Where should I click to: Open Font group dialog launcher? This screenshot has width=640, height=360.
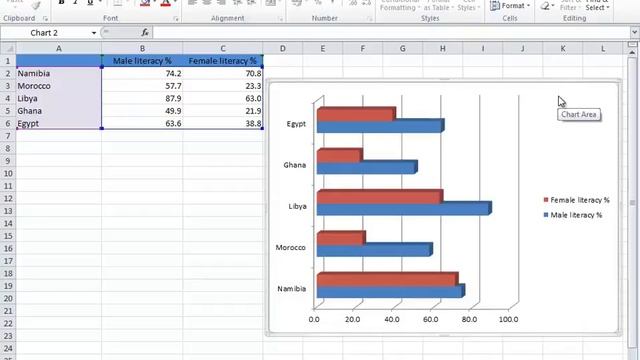tap(176, 19)
